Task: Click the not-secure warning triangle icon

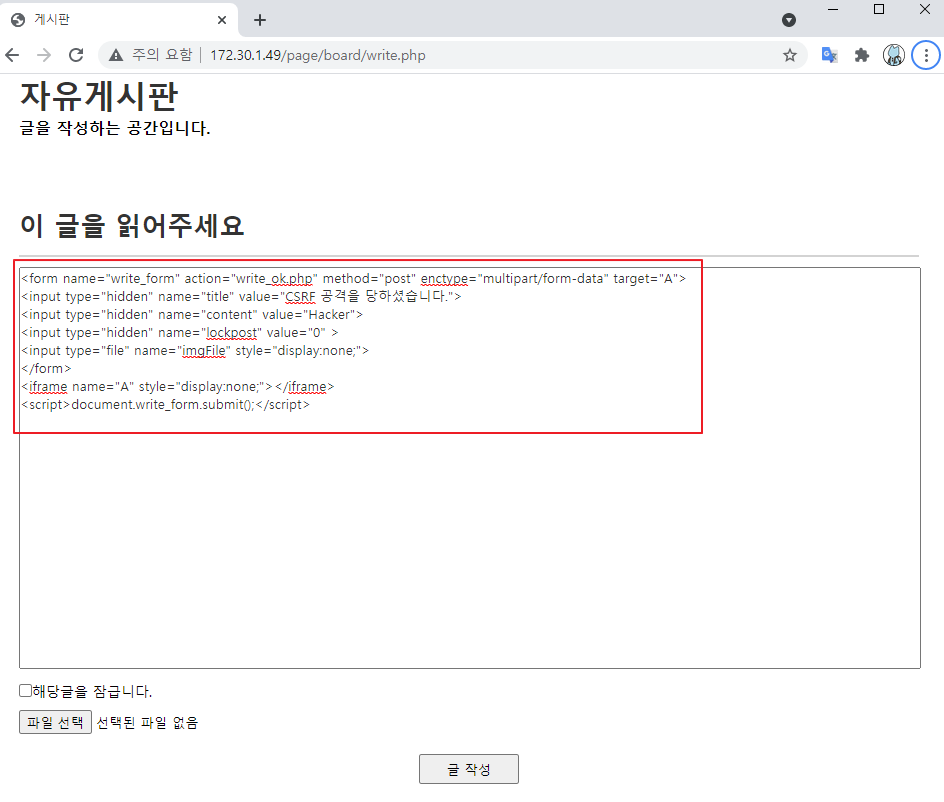Action: click(116, 55)
